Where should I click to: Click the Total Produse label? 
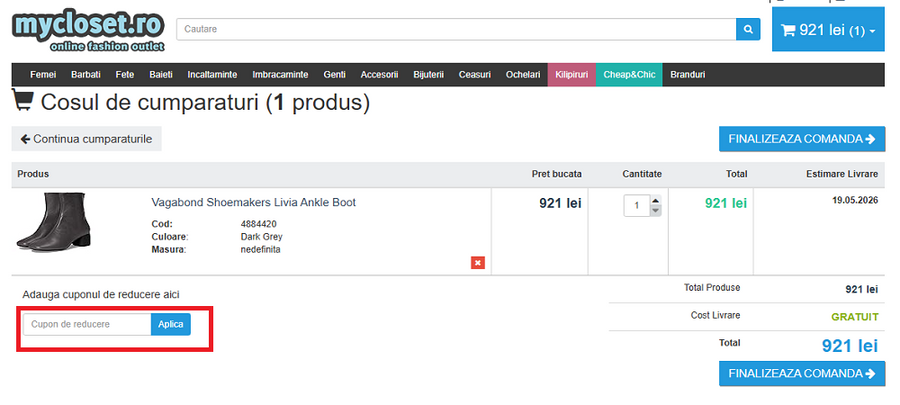point(712,287)
